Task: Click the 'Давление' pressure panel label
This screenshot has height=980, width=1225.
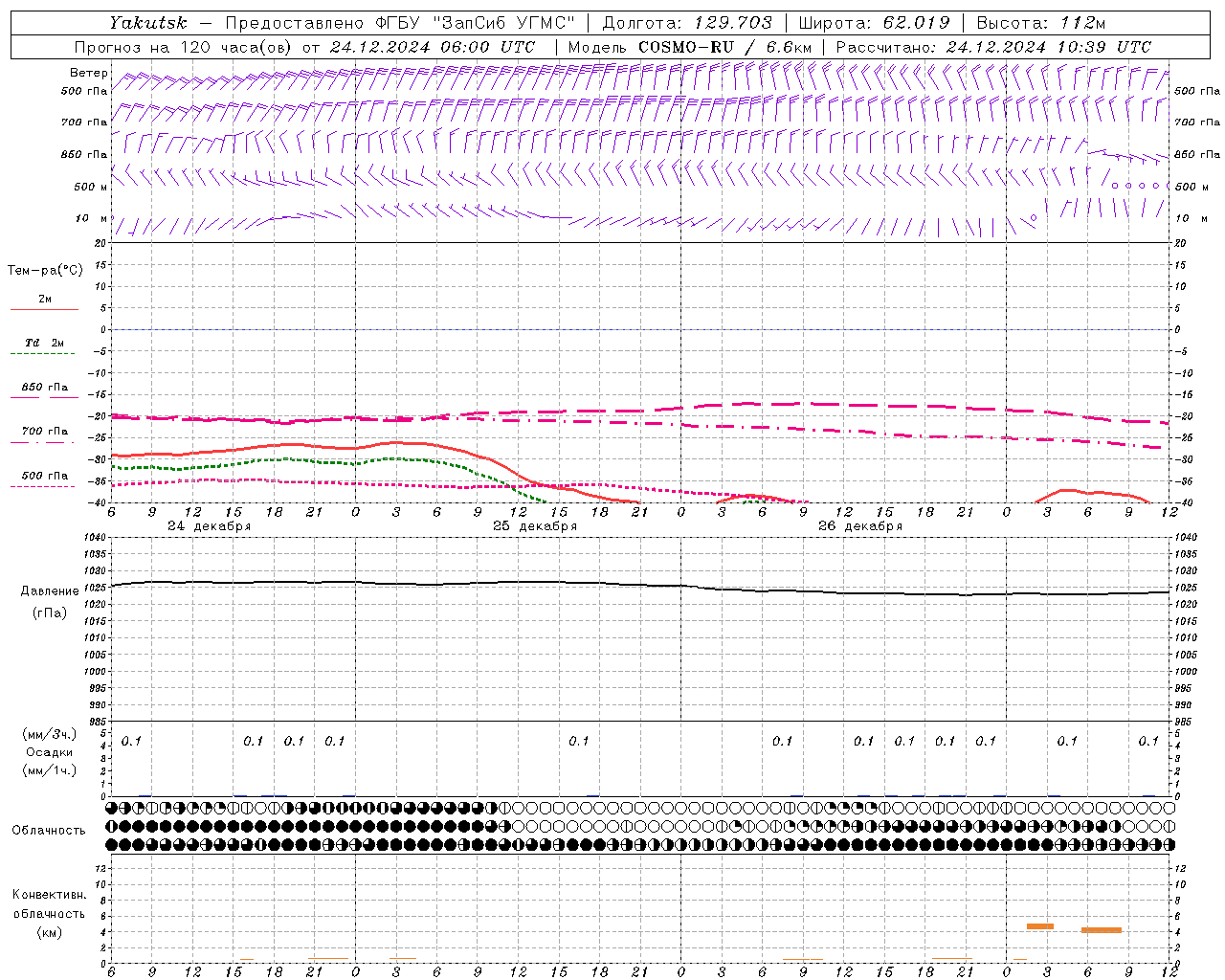Action: pos(50,591)
